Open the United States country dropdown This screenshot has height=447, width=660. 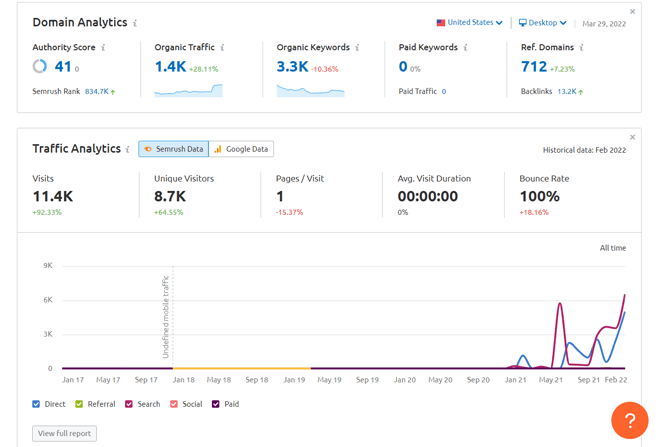click(470, 23)
